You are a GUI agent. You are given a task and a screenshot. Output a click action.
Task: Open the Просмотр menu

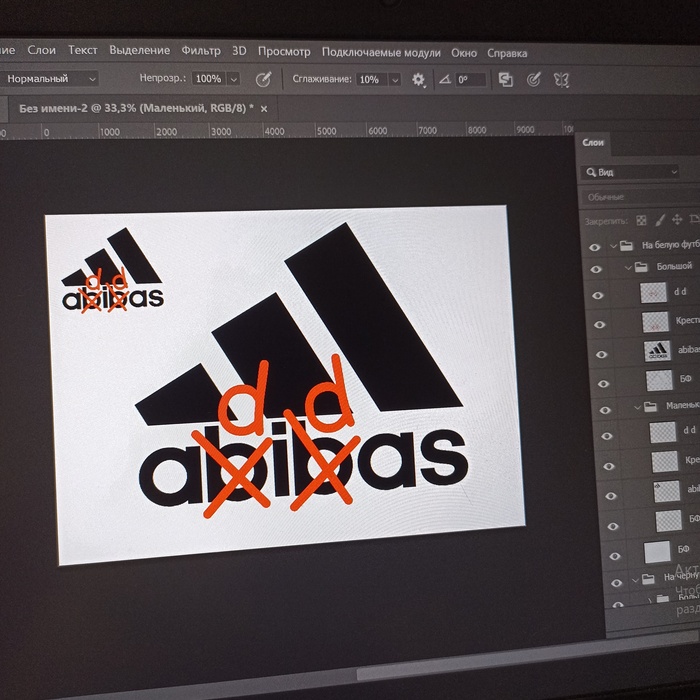point(284,51)
